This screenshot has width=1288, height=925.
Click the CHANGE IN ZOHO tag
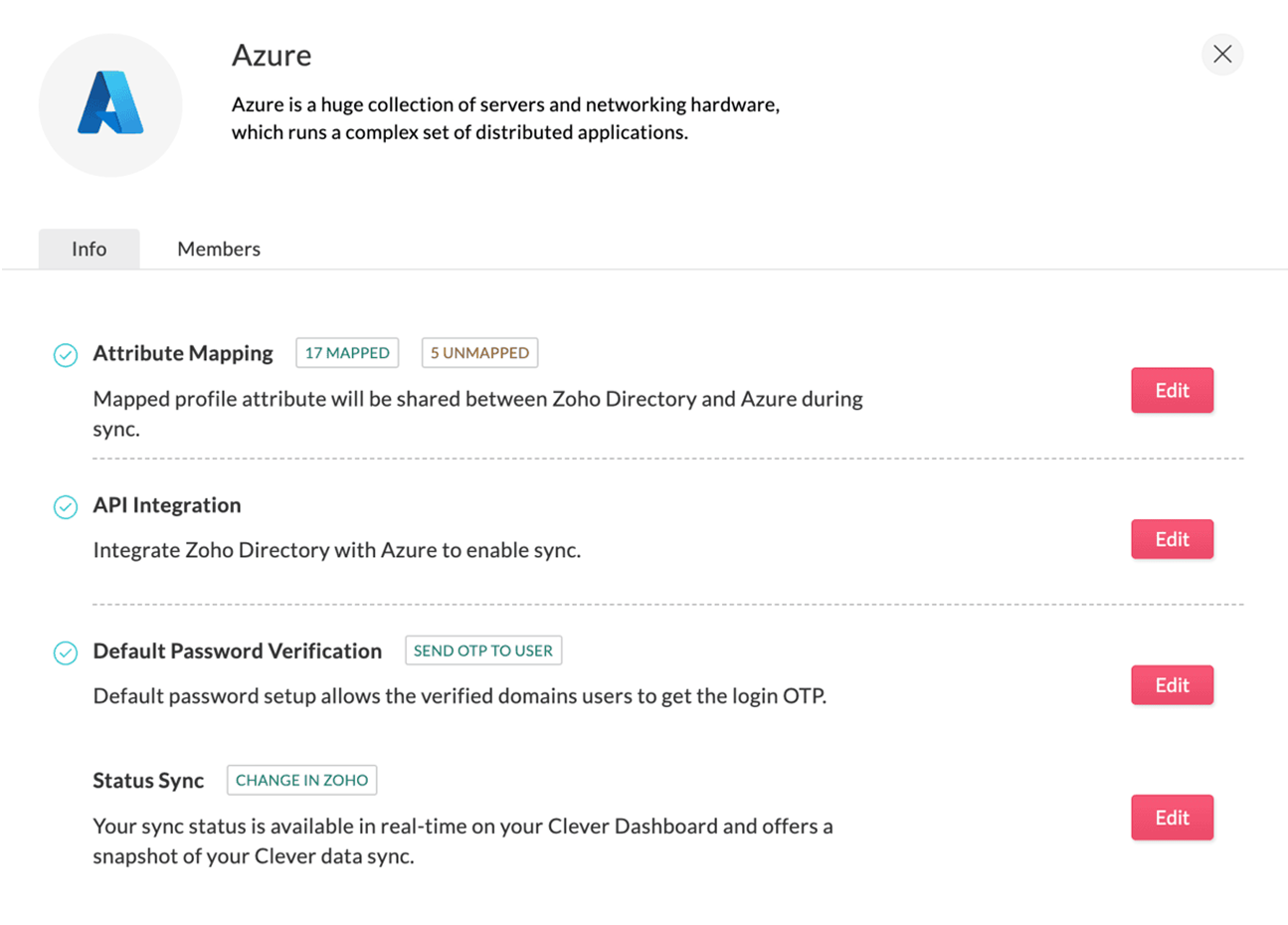(x=301, y=780)
